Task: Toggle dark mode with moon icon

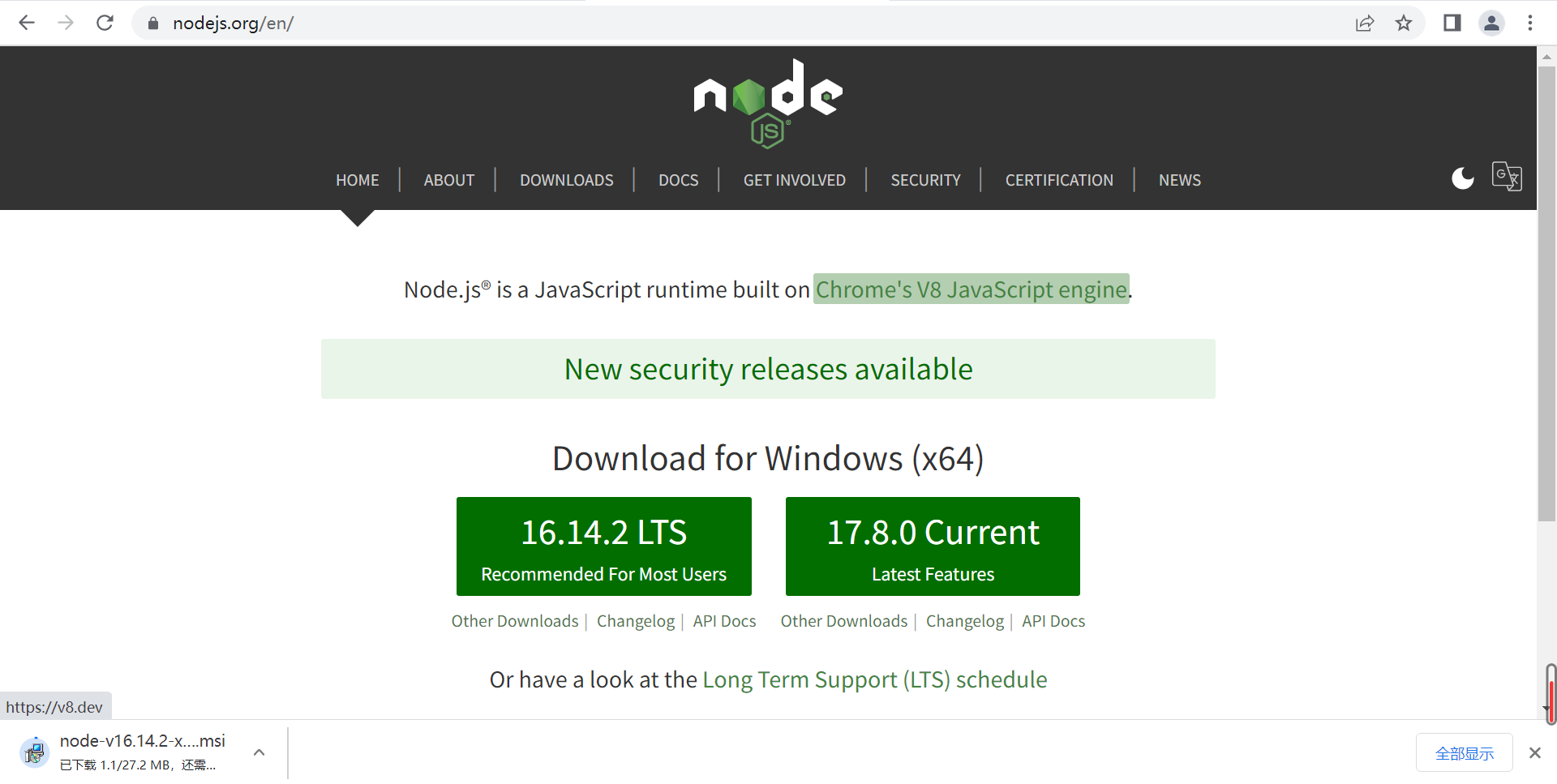Action: (1463, 178)
